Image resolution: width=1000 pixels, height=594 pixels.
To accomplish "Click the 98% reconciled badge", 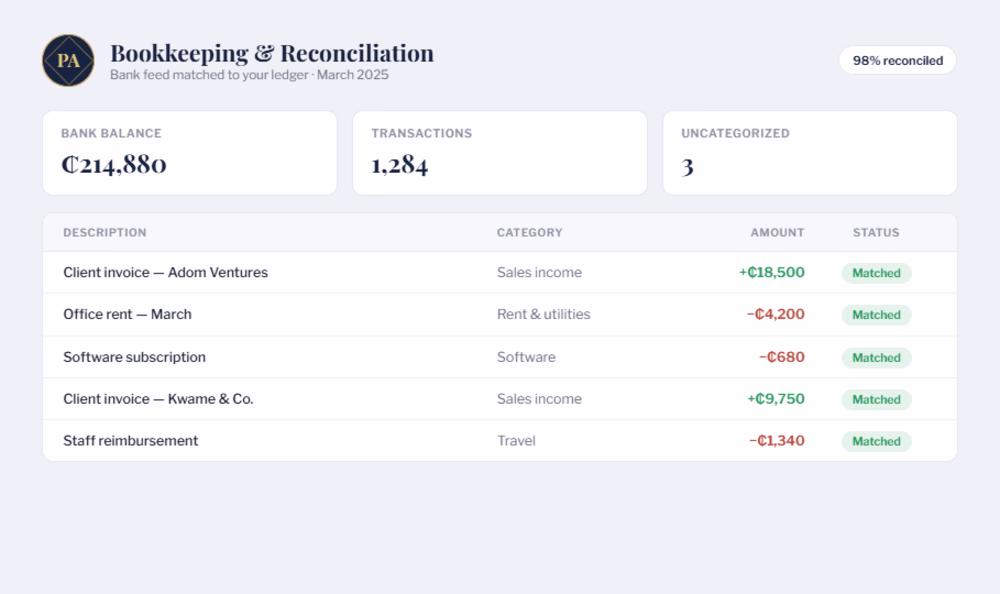I will tap(897, 61).
